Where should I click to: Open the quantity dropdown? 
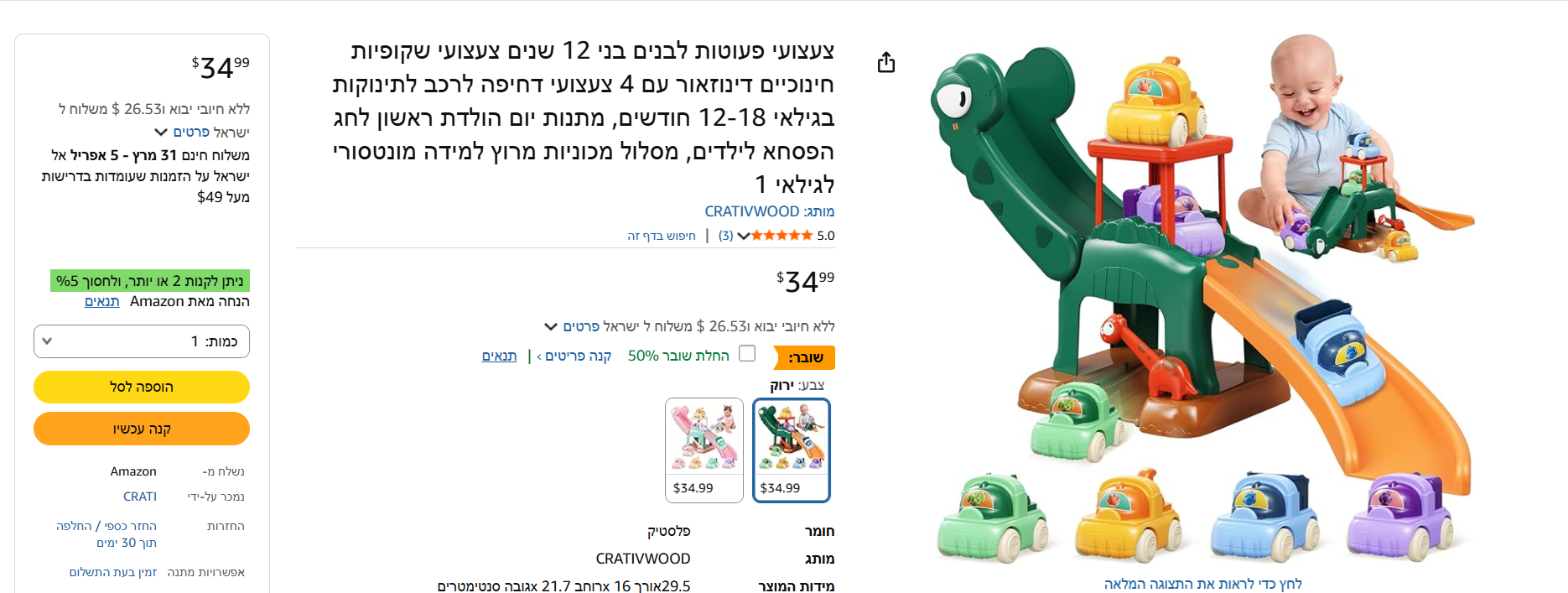[142, 341]
